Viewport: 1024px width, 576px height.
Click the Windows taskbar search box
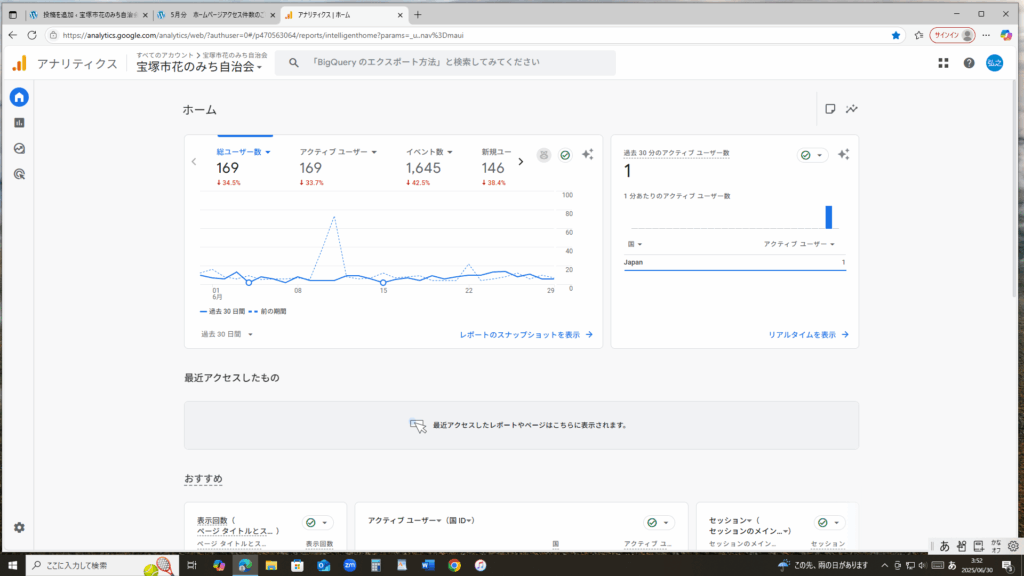pyautogui.click(x=101, y=566)
